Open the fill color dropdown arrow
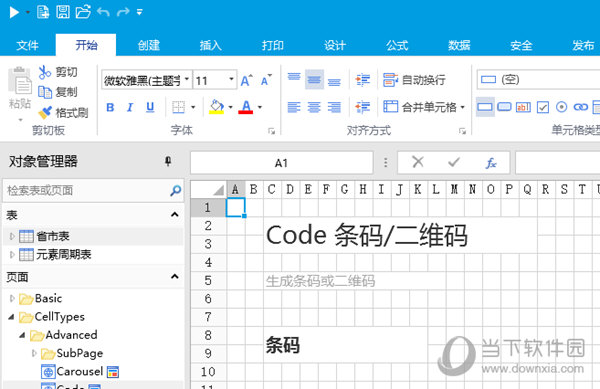600x389 pixels. (x=230, y=107)
